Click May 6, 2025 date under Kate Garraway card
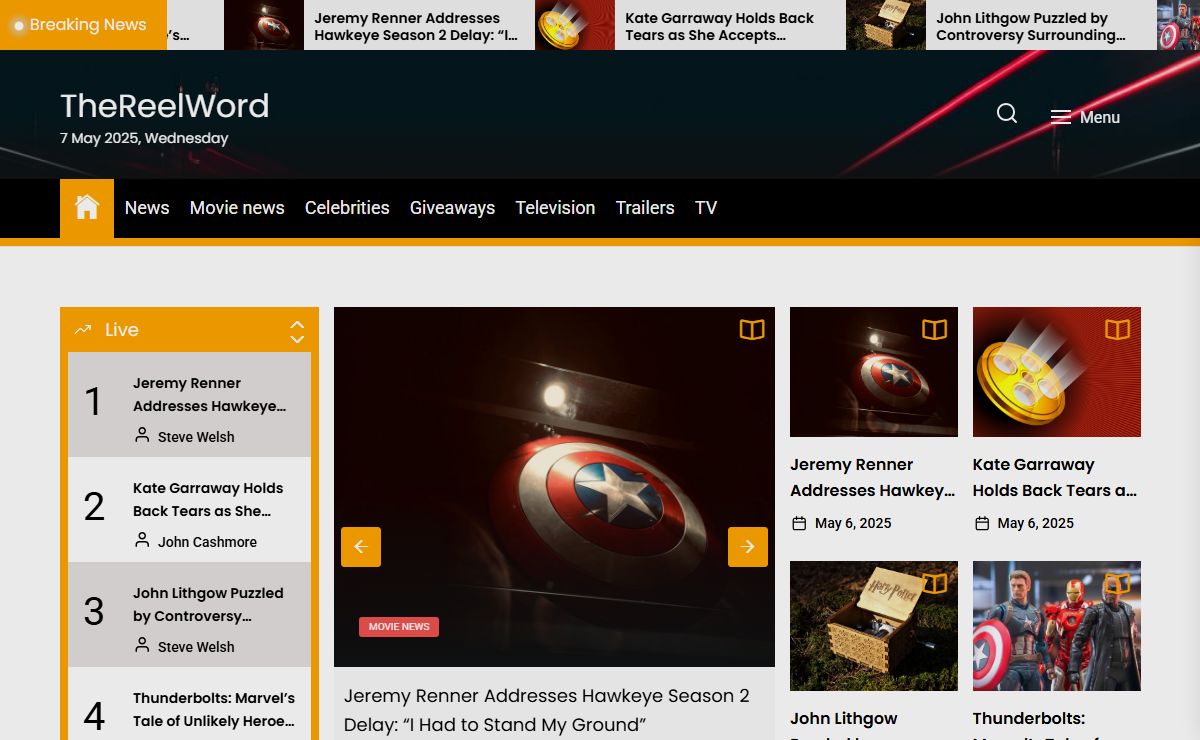 [x=1036, y=523]
